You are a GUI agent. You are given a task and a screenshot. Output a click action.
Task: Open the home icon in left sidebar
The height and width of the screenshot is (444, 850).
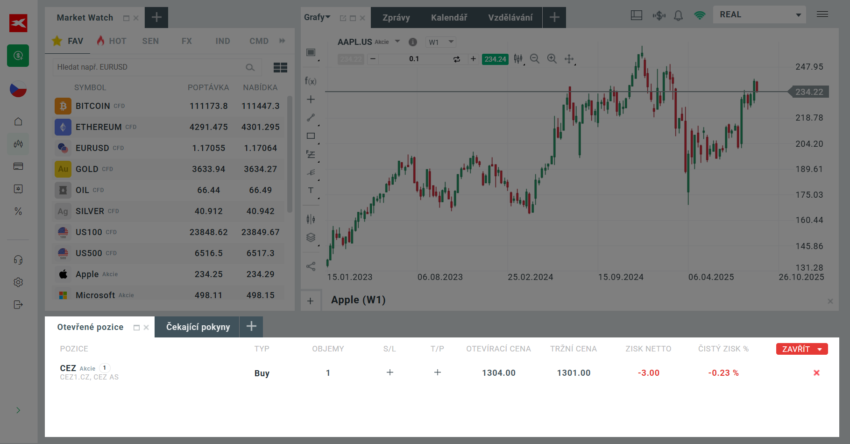18,121
